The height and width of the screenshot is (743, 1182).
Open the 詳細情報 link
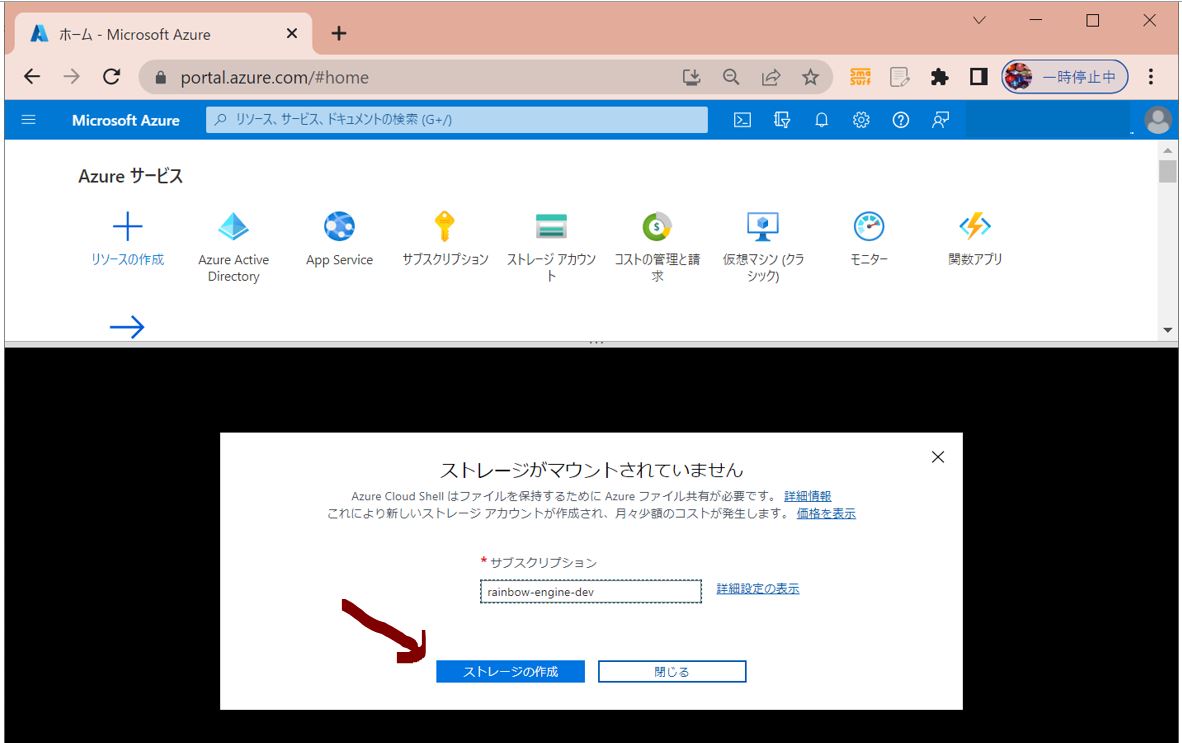807,496
